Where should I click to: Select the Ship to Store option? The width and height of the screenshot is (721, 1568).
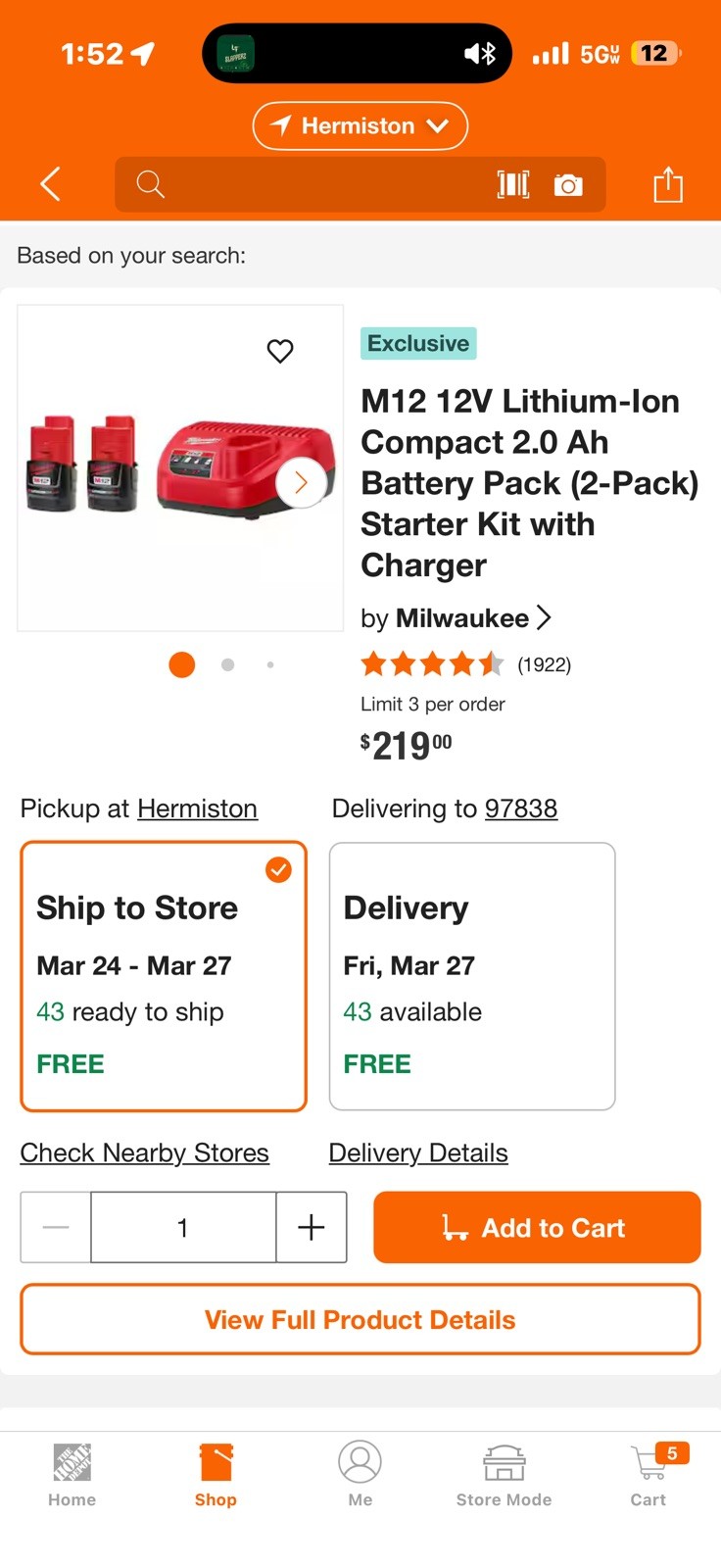point(164,976)
